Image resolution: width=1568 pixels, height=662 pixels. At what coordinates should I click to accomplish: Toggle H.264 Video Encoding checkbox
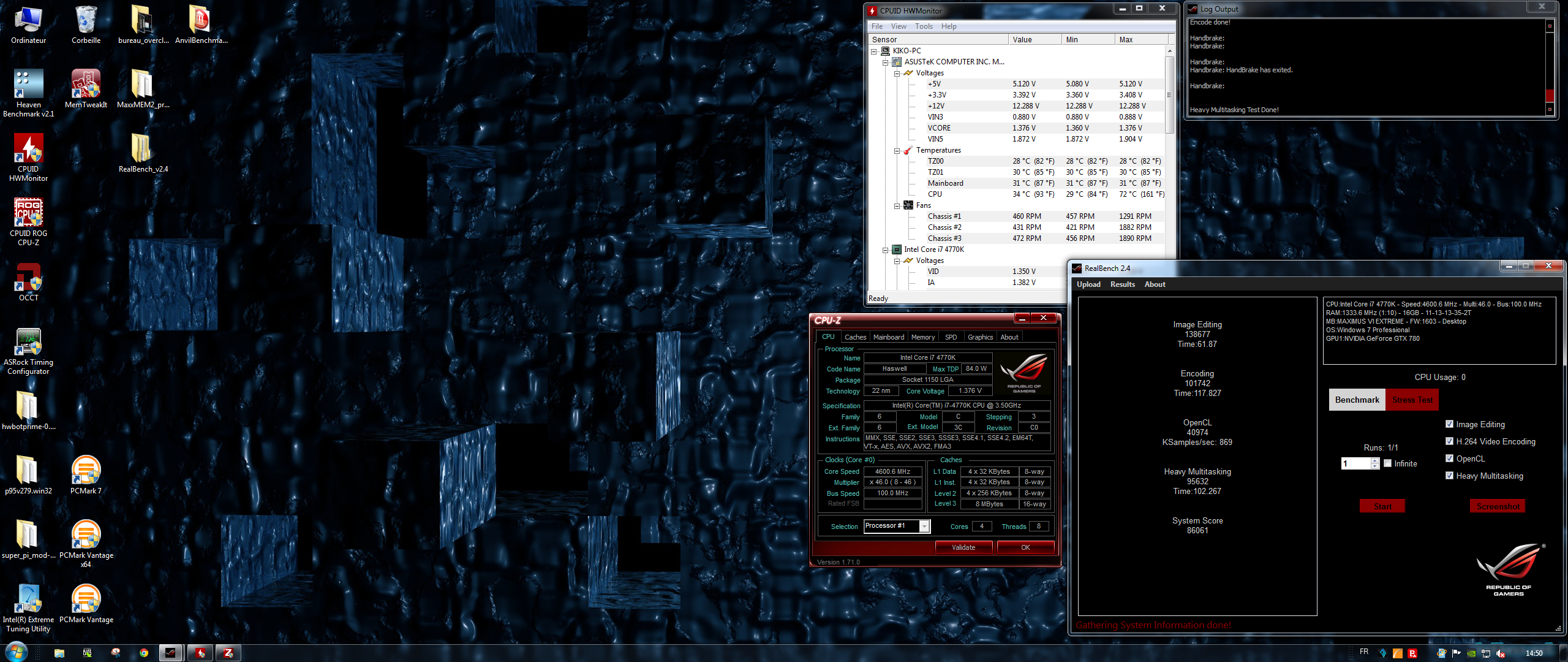(1449, 441)
